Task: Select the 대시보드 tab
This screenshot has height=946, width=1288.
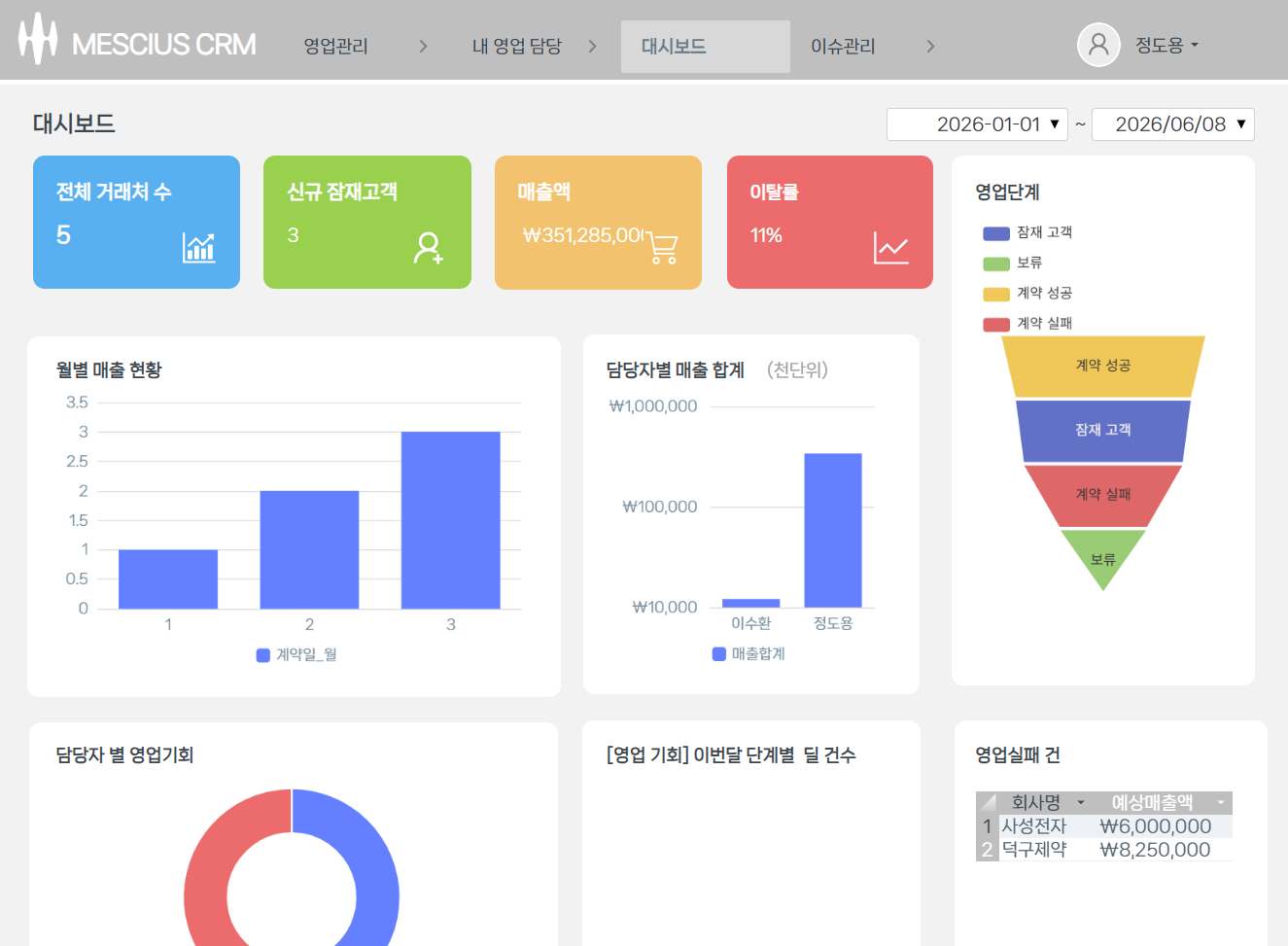Action: (x=705, y=46)
